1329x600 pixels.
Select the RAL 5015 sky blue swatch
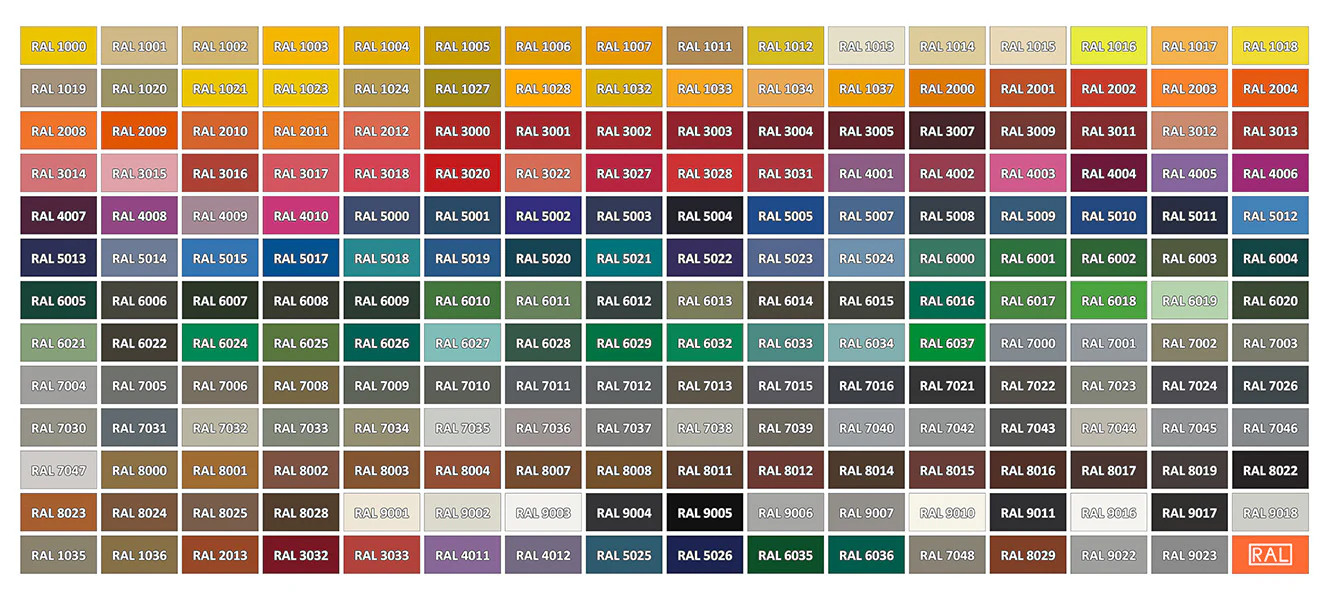[x=220, y=257]
